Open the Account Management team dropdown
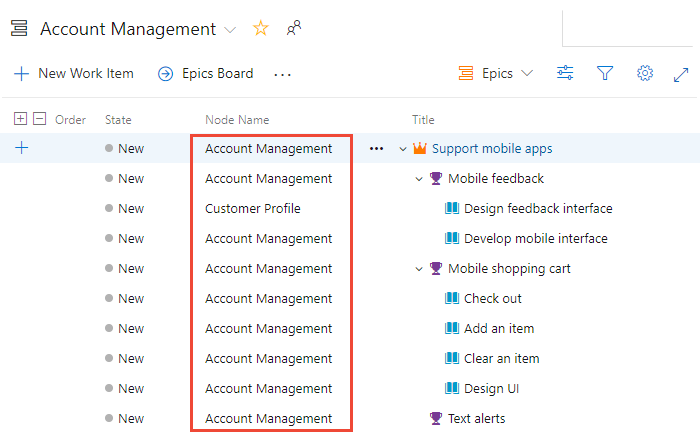This screenshot has height=437, width=700. pos(230,30)
